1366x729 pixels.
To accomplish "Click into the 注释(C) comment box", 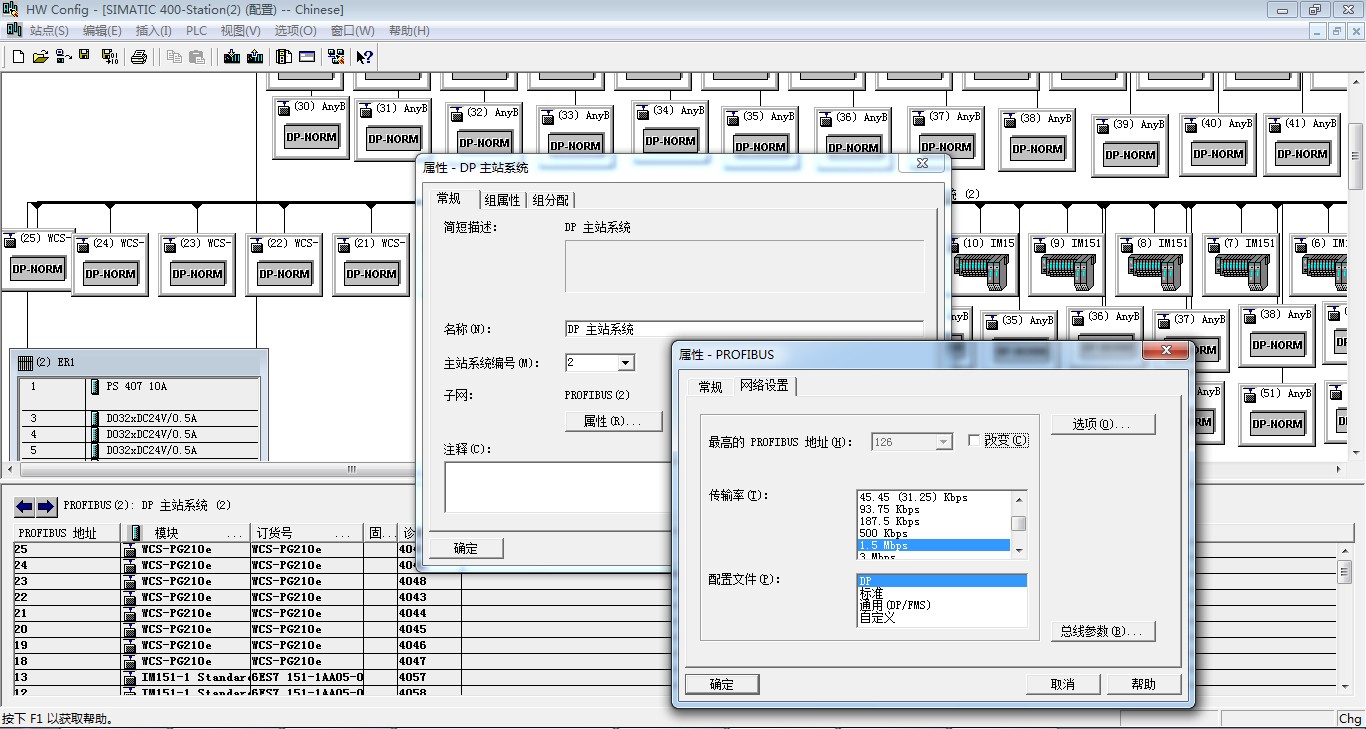I will pyautogui.click(x=557, y=487).
